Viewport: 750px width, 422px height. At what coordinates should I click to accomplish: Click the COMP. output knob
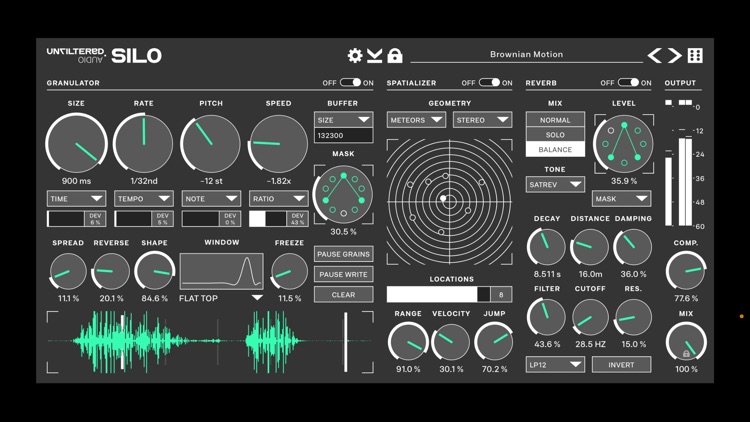click(x=686, y=271)
